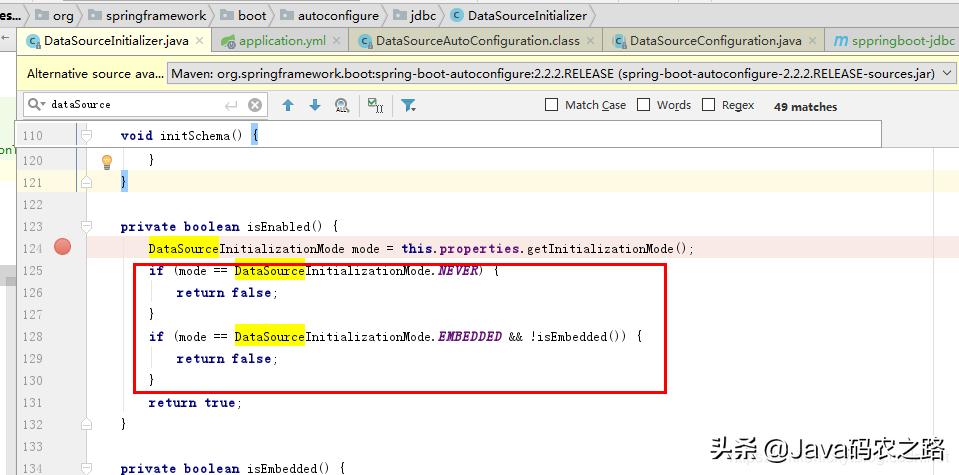Go to previous search occurrence
Screen dimensions: 959x475
pos(288,105)
